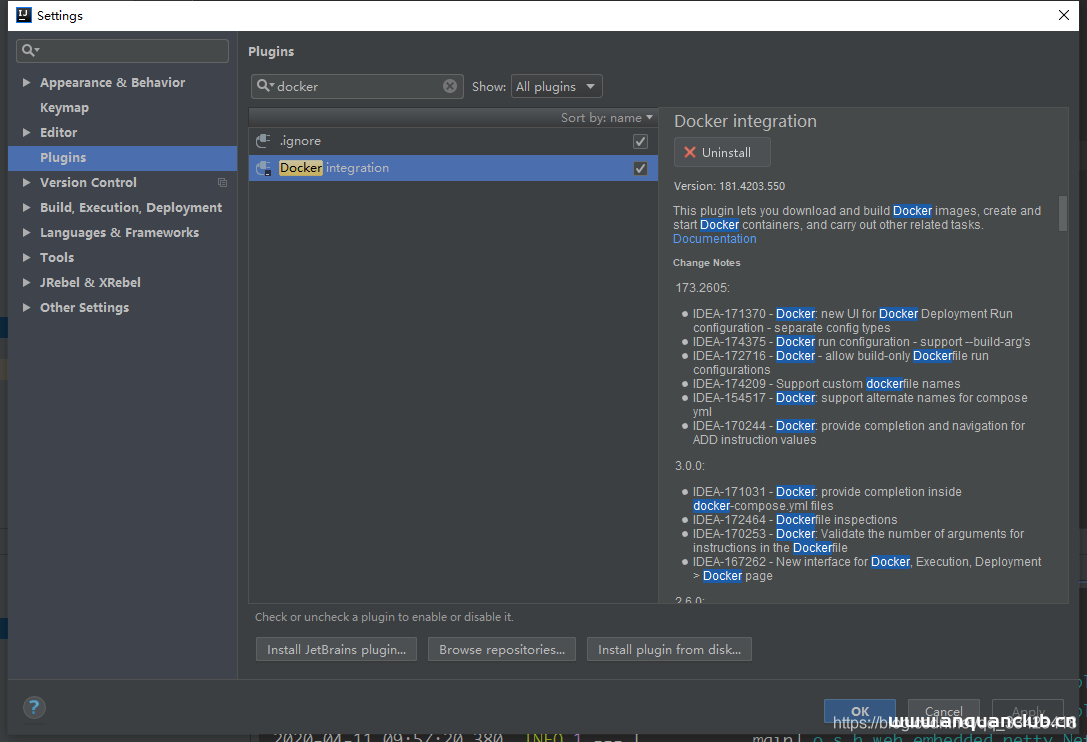Open the Sort by name dropdown
1087x742 pixels.
click(x=607, y=118)
